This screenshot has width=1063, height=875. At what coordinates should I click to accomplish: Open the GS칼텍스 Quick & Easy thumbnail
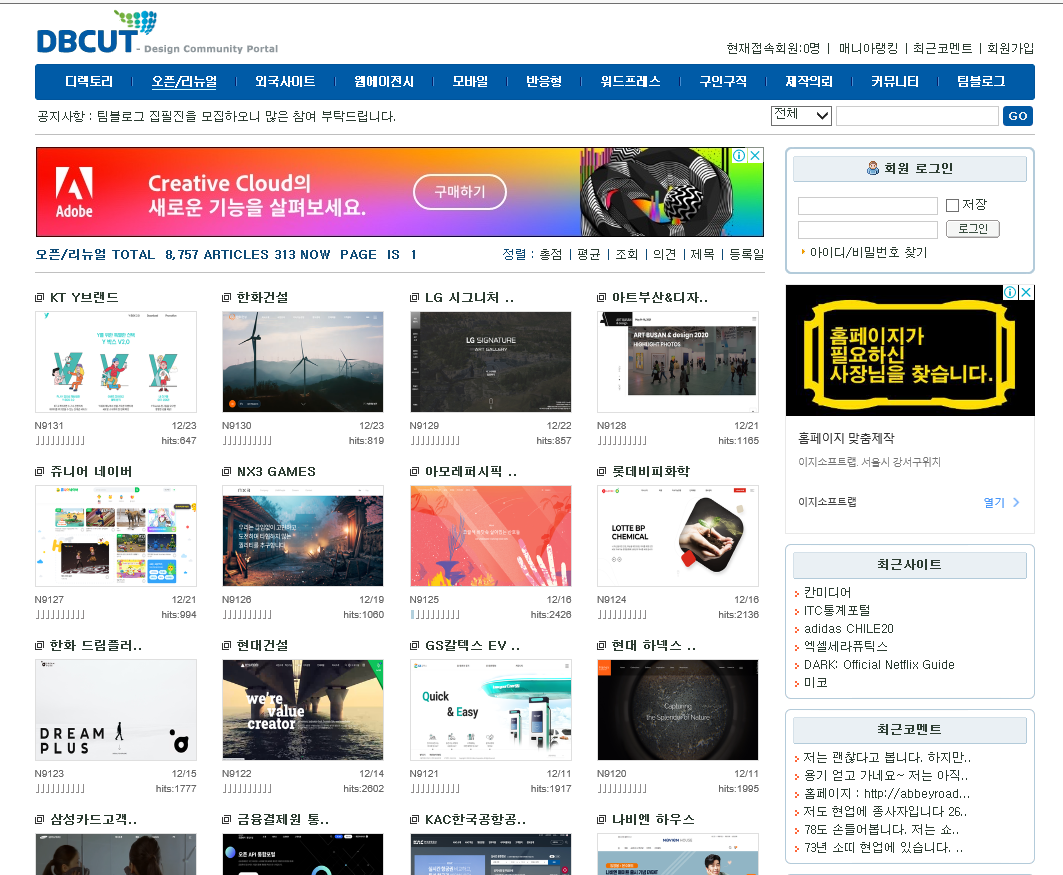[x=491, y=710]
